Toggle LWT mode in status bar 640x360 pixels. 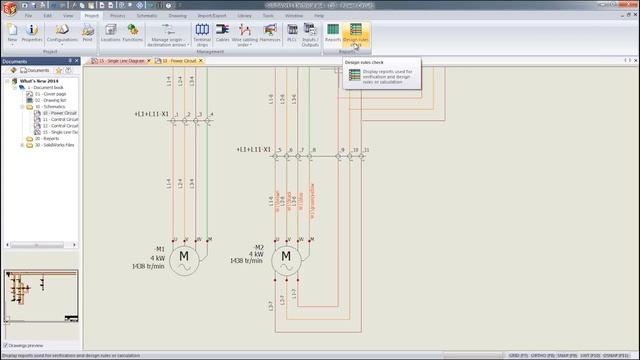click(x=590, y=356)
